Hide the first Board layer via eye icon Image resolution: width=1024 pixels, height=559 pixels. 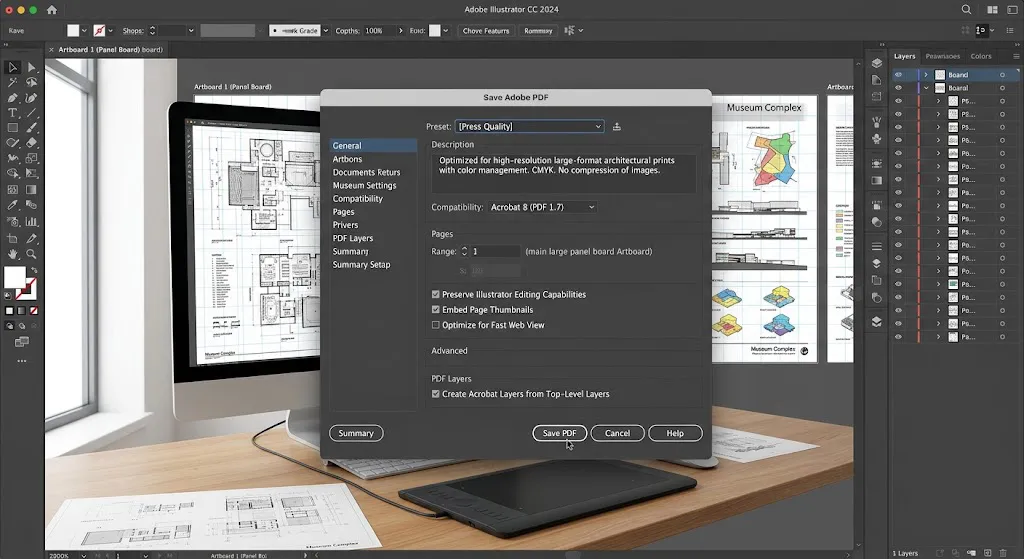point(899,75)
